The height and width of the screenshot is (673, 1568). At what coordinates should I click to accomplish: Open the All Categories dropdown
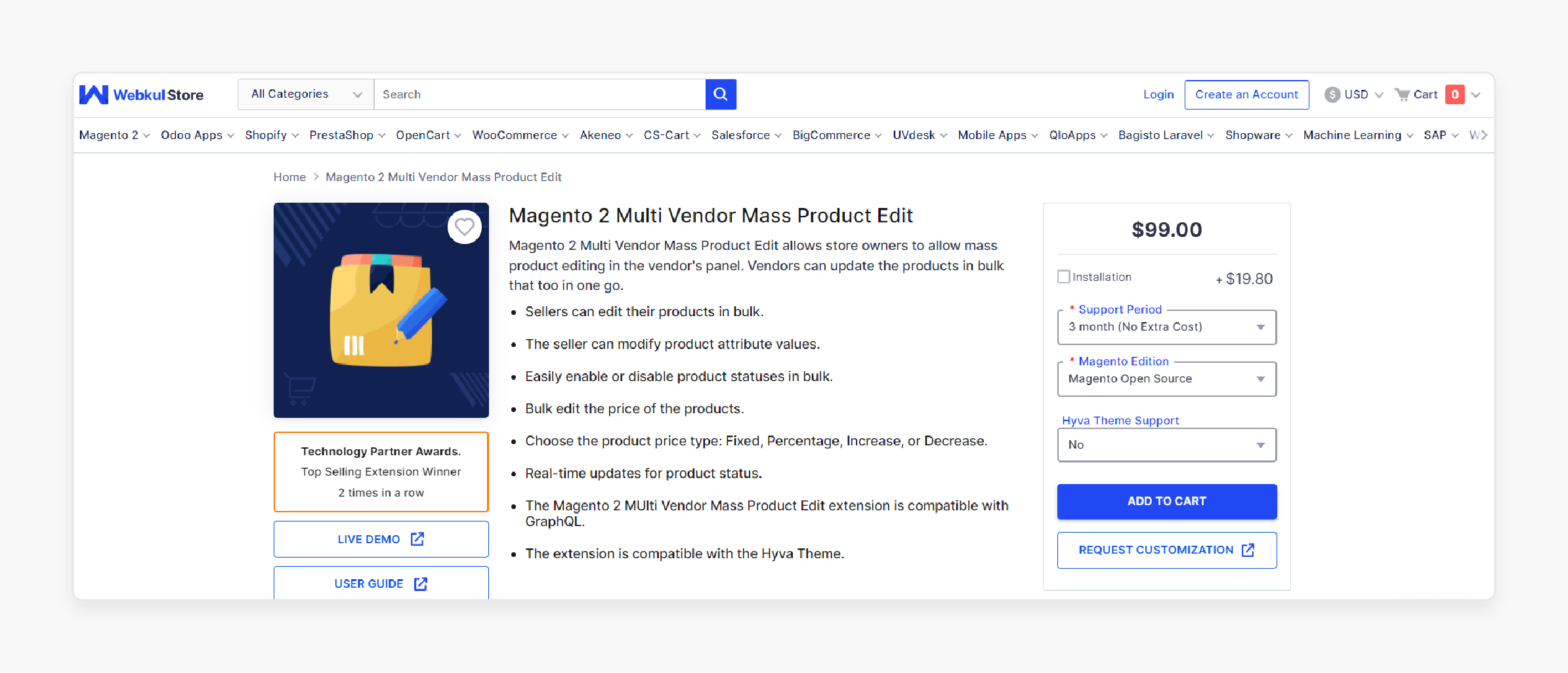coord(306,94)
